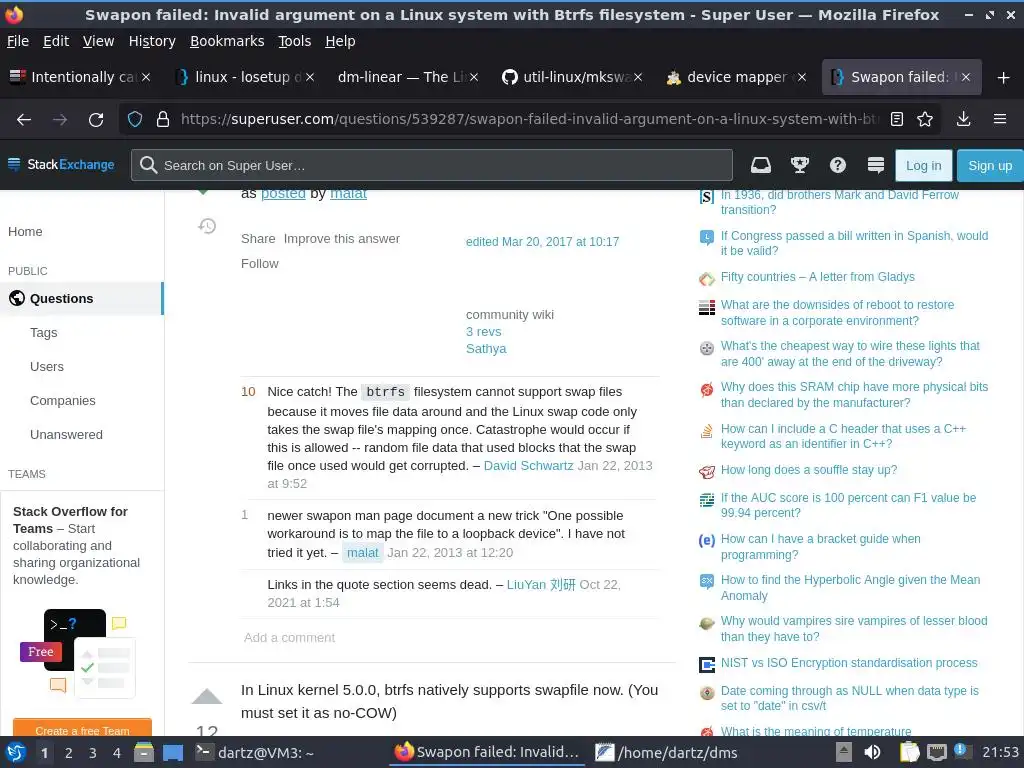Bookmark this page with star icon

pos(925,120)
